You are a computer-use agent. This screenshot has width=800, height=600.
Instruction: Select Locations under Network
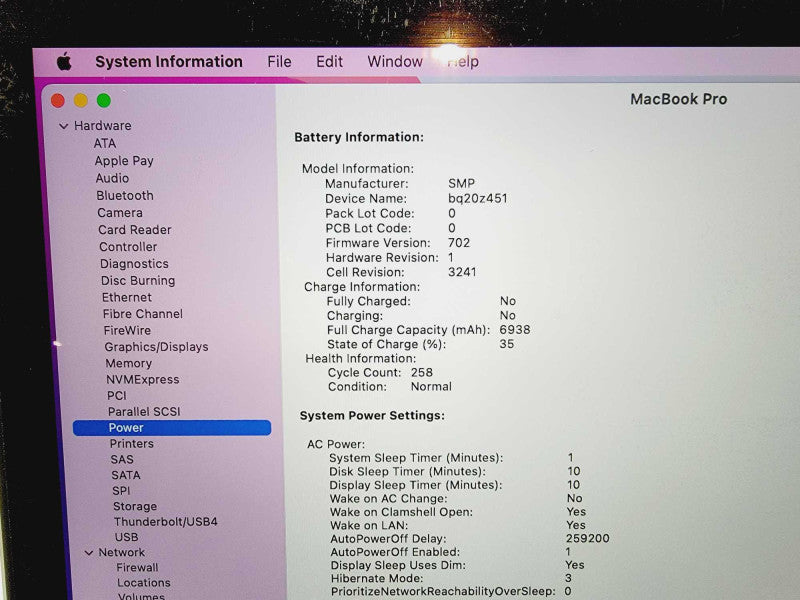pyautogui.click(x=144, y=583)
